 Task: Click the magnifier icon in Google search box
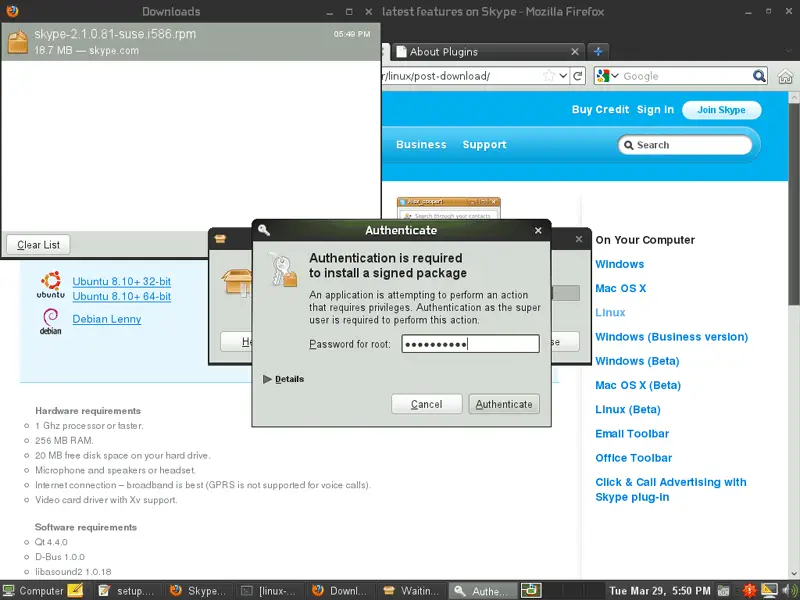760,76
